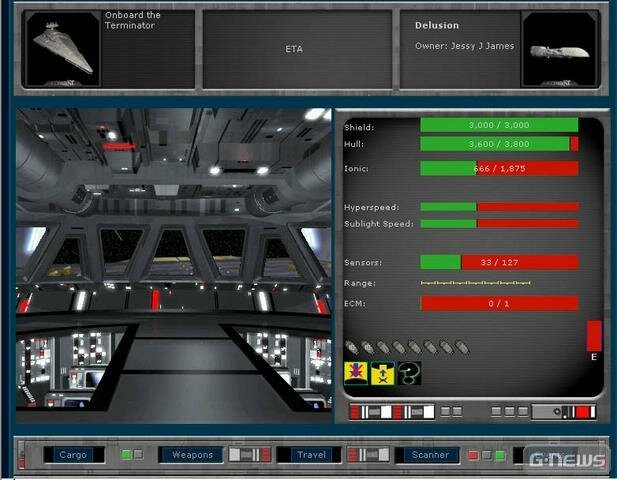Select the eighth passenger capsule icon
Screen dimensions: 617x480
[x=462, y=347]
